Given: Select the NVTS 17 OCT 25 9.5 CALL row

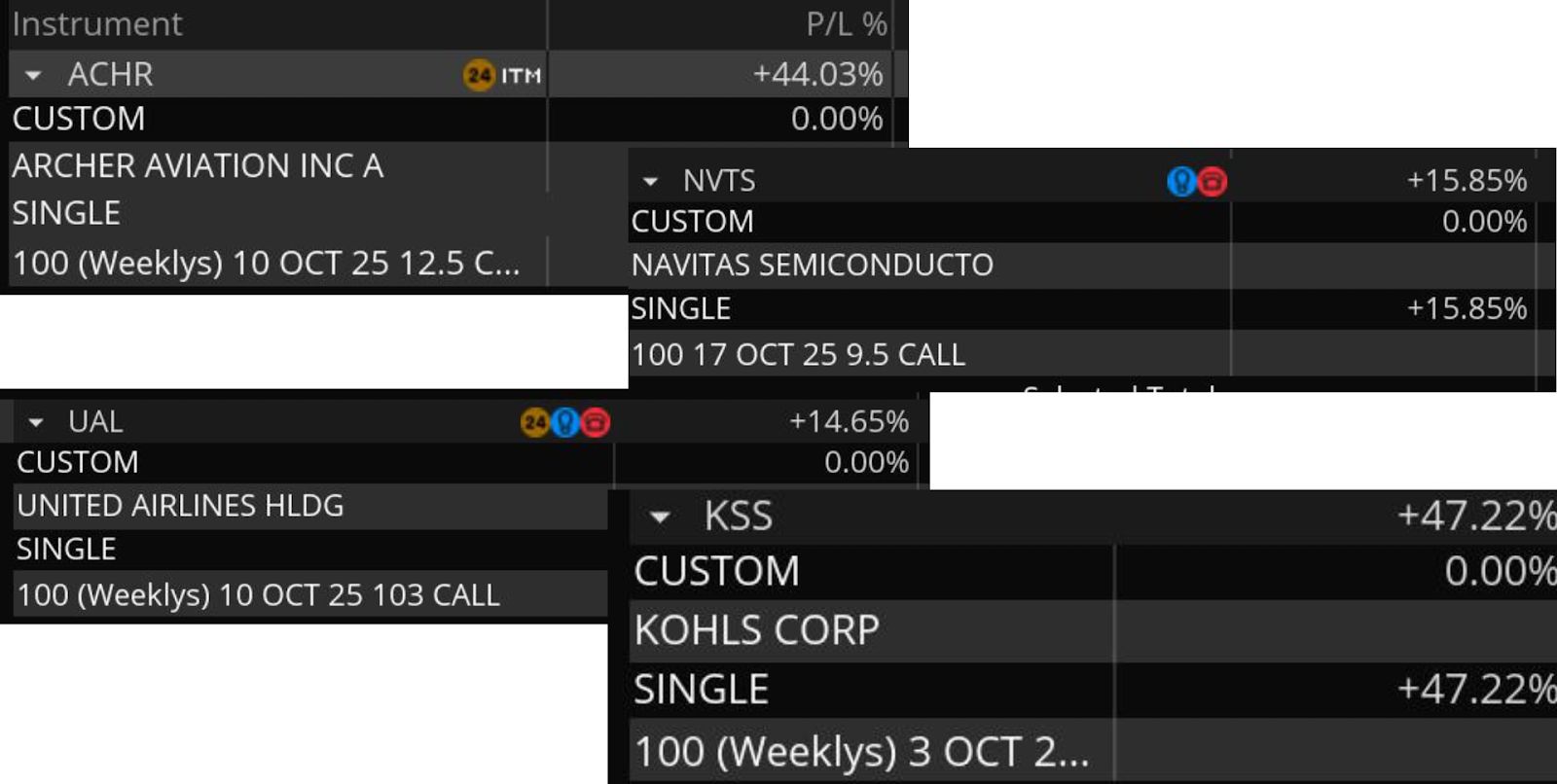Looking at the screenshot, I should [x=798, y=355].
